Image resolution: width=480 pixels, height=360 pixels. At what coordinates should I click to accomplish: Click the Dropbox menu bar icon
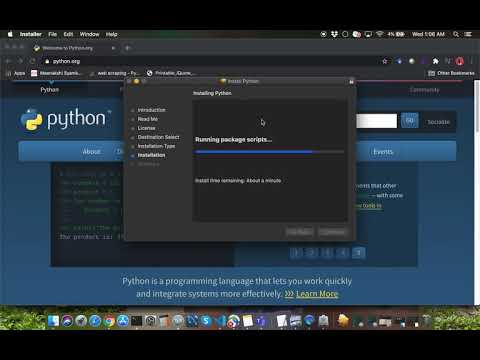(x=334, y=34)
